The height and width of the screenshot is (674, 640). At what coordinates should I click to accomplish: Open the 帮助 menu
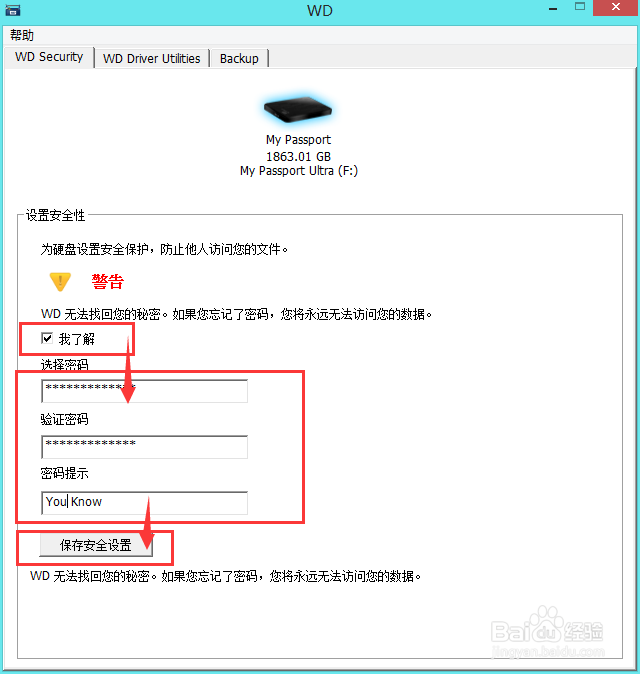(22, 35)
